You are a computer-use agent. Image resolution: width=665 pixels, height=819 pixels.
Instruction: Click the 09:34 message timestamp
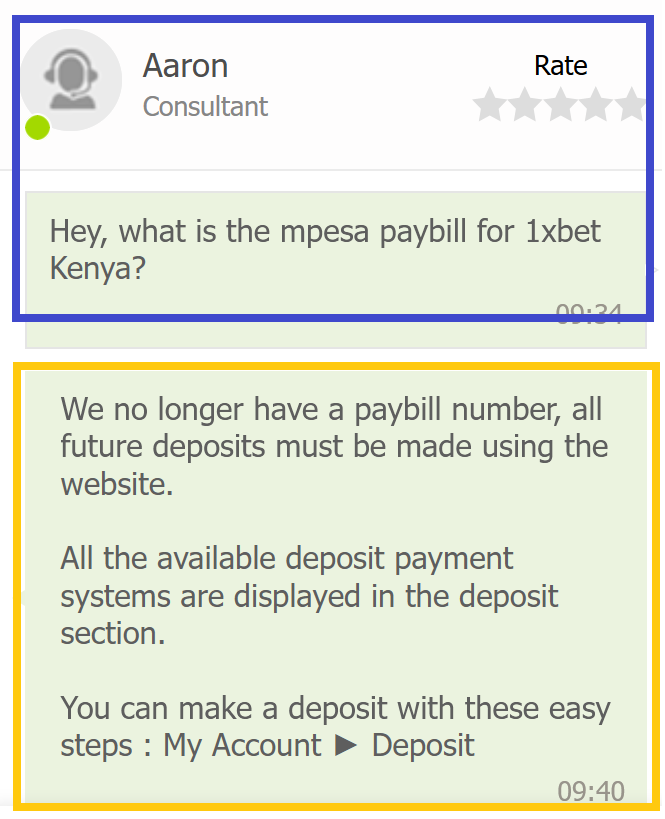click(x=588, y=314)
